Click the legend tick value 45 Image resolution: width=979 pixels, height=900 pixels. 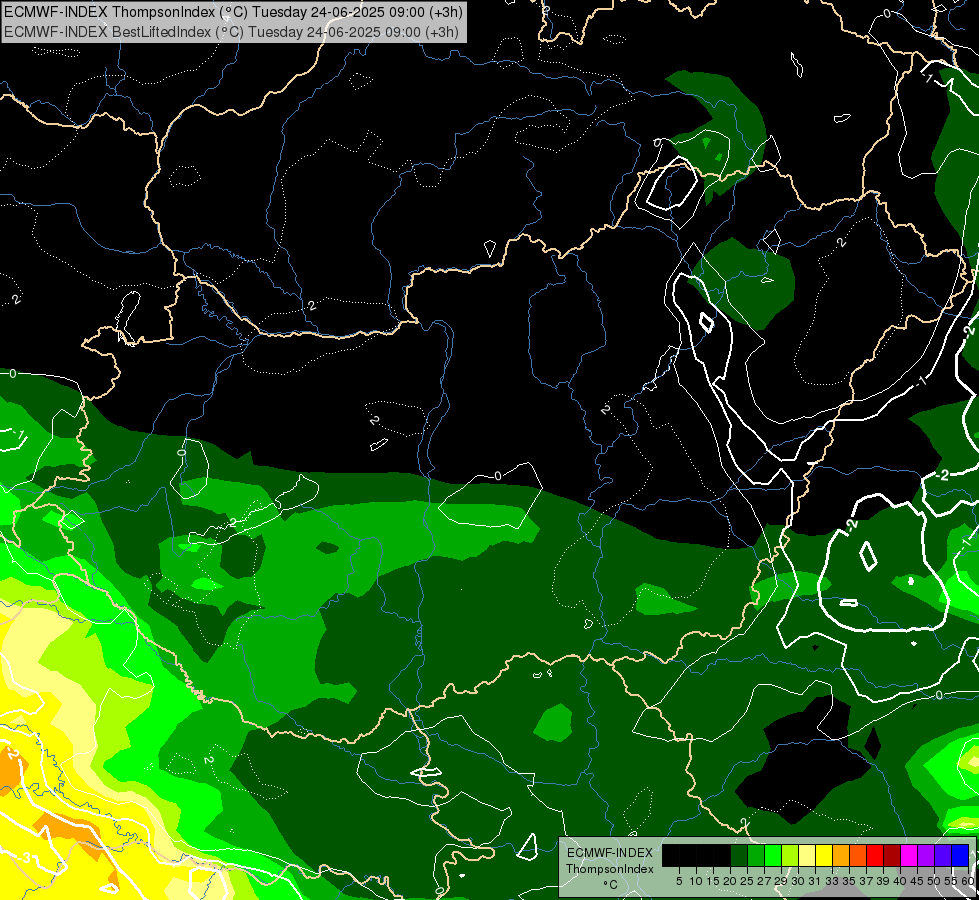[917, 881]
